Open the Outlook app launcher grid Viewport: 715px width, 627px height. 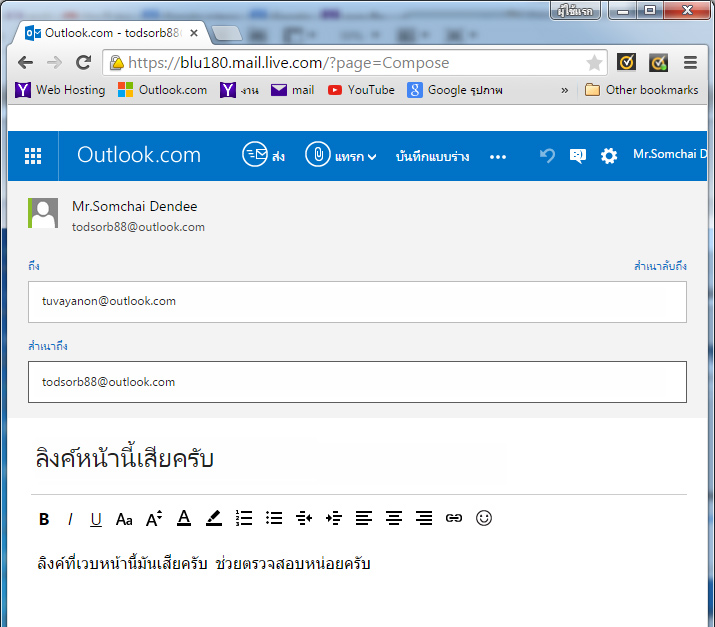[33, 156]
